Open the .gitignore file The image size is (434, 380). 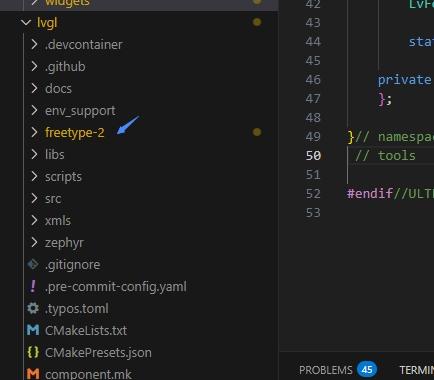(x=72, y=265)
